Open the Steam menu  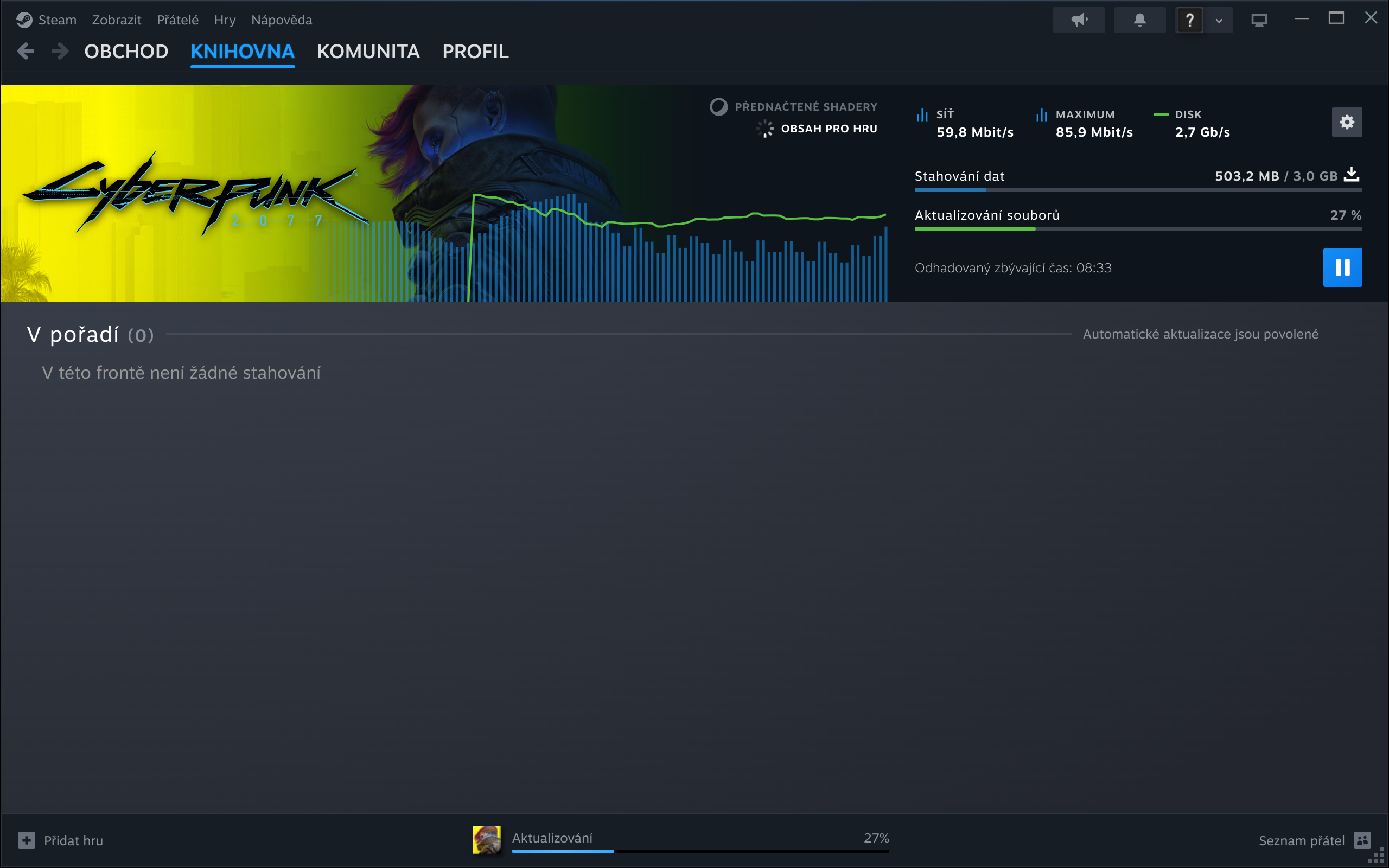tap(46, 20)
